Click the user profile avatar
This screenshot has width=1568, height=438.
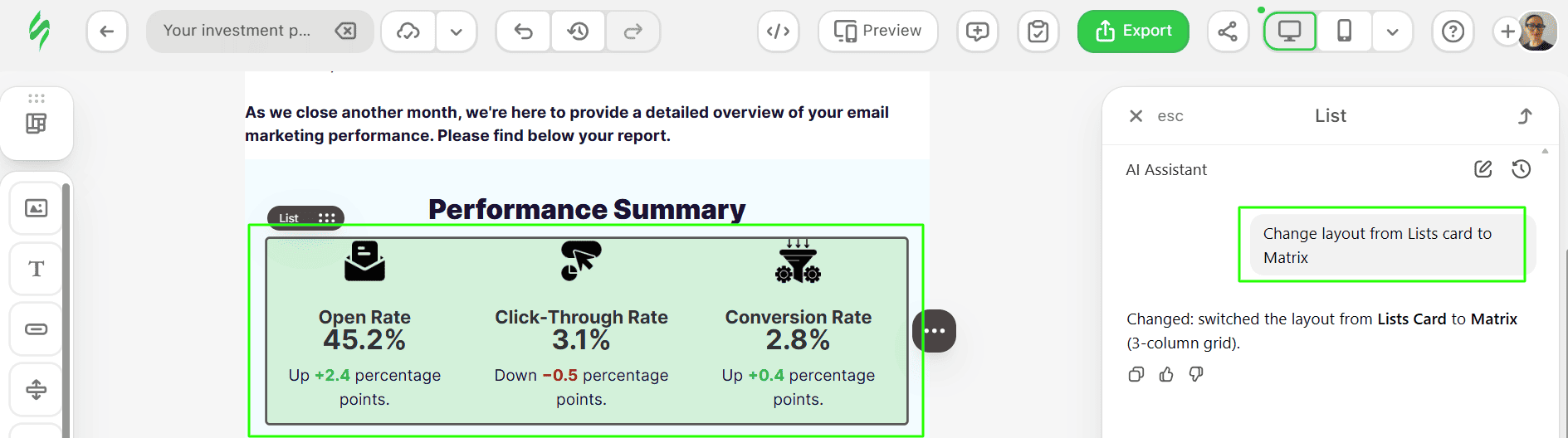pyautogui.click(x=1537, y=32)
